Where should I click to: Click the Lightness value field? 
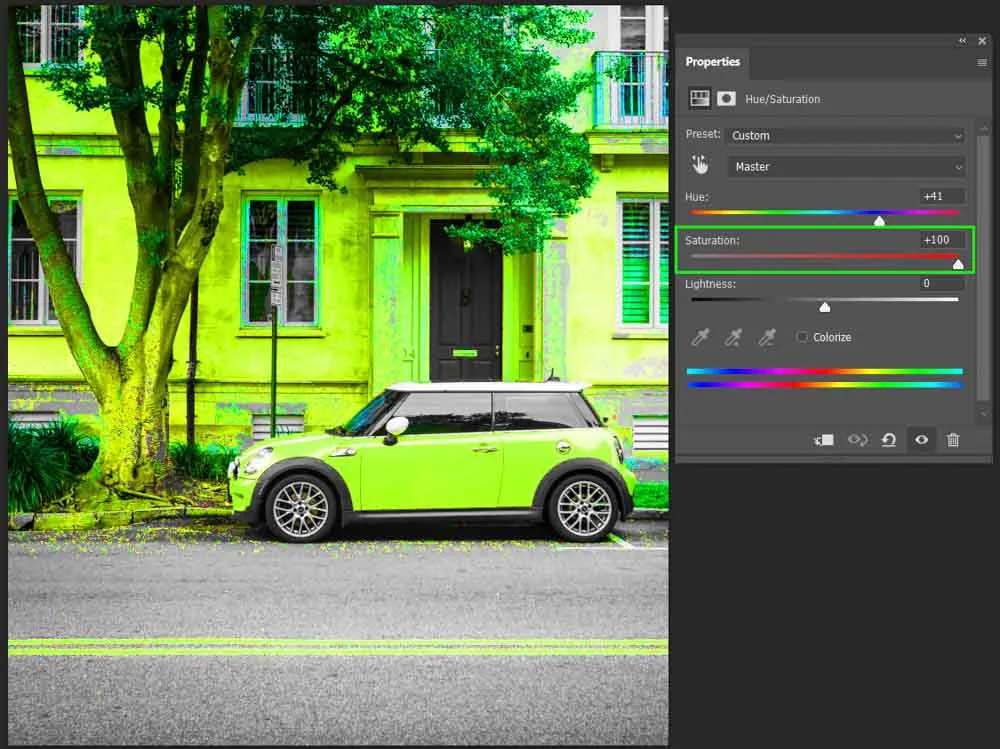(942, 284)
